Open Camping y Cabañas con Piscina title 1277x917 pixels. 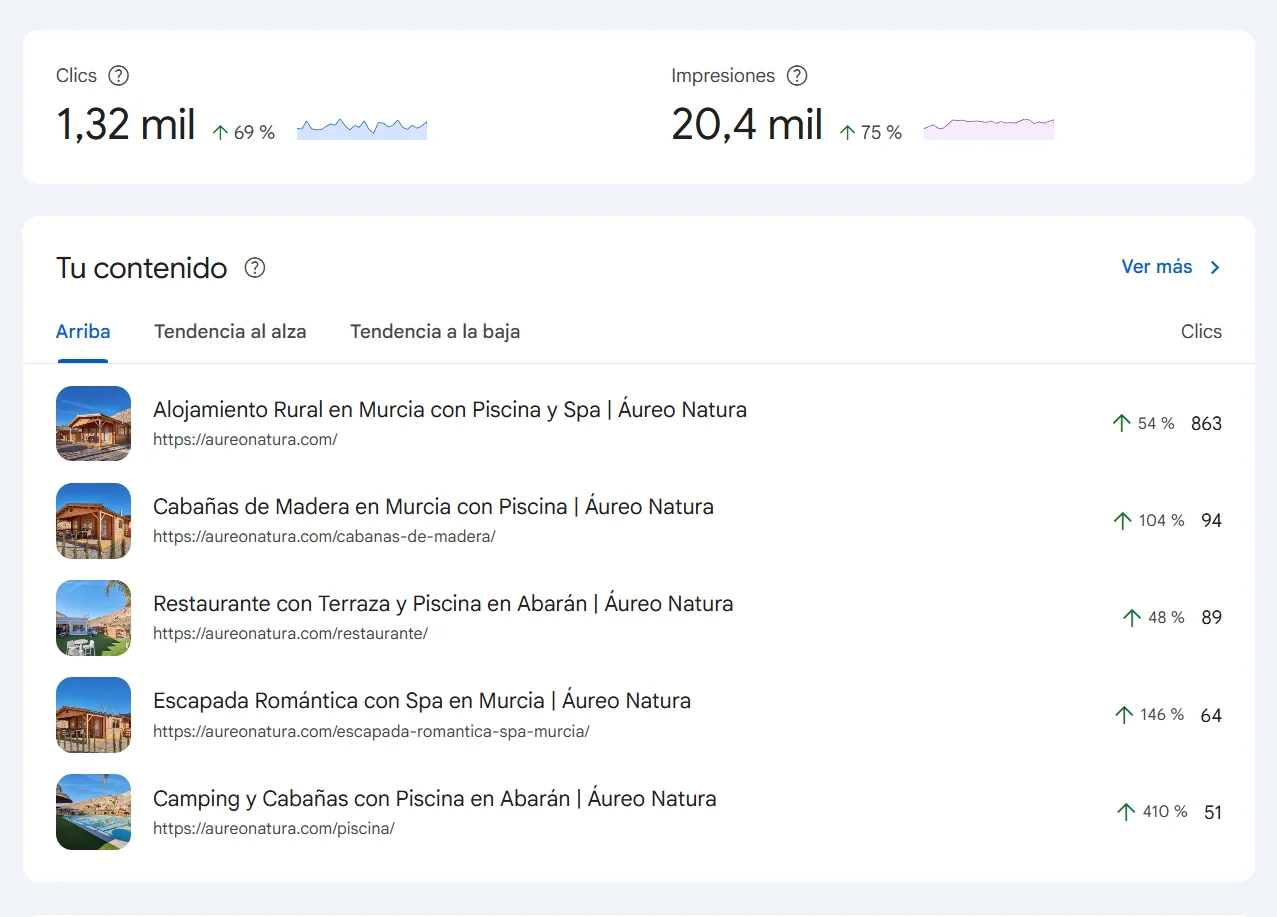coord(435,799)
